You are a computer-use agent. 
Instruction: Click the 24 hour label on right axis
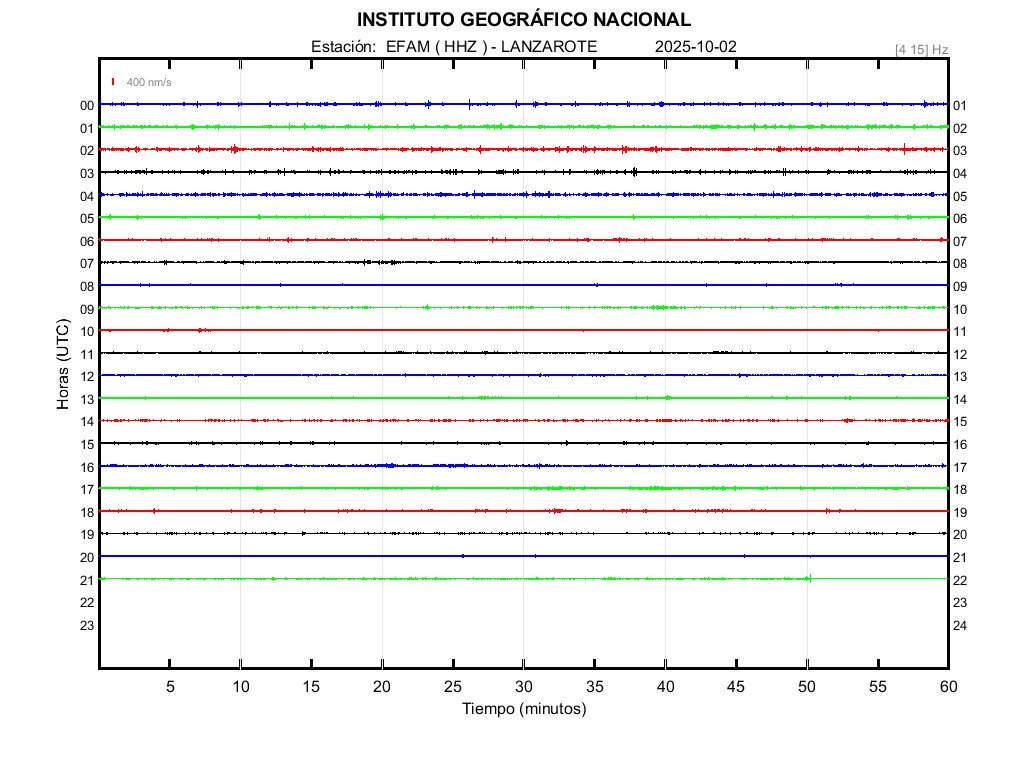959,626
